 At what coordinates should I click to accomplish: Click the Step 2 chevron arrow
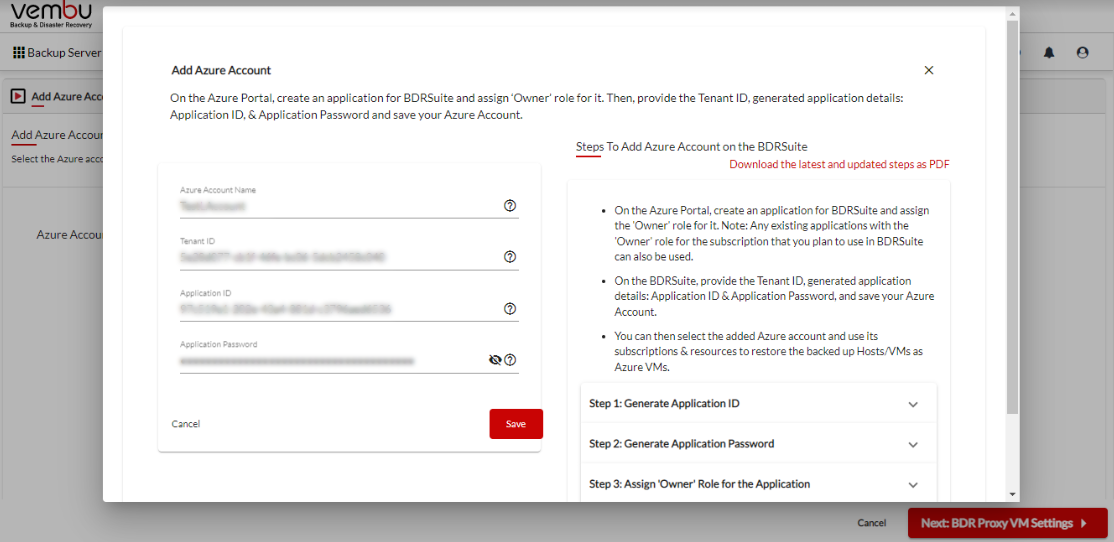914,445
